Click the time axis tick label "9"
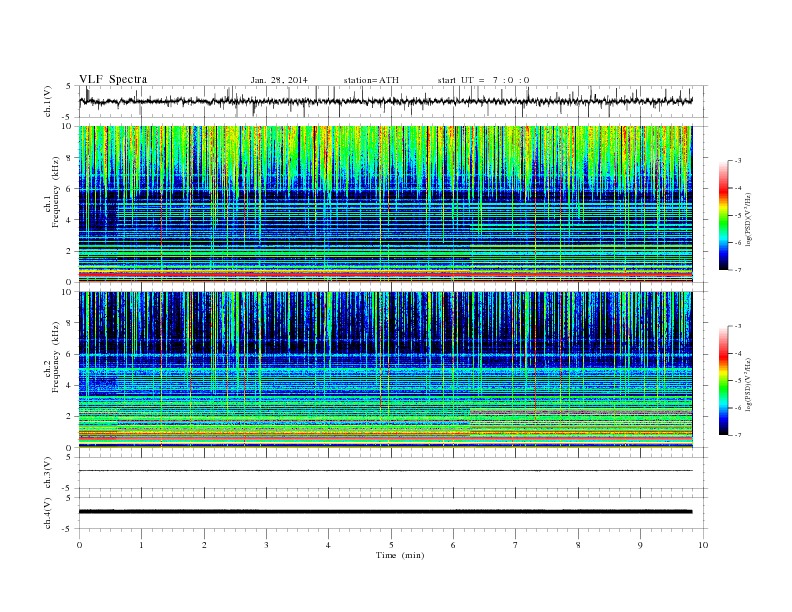The width and height of the screenshot is (792, 612). [640, 545]
